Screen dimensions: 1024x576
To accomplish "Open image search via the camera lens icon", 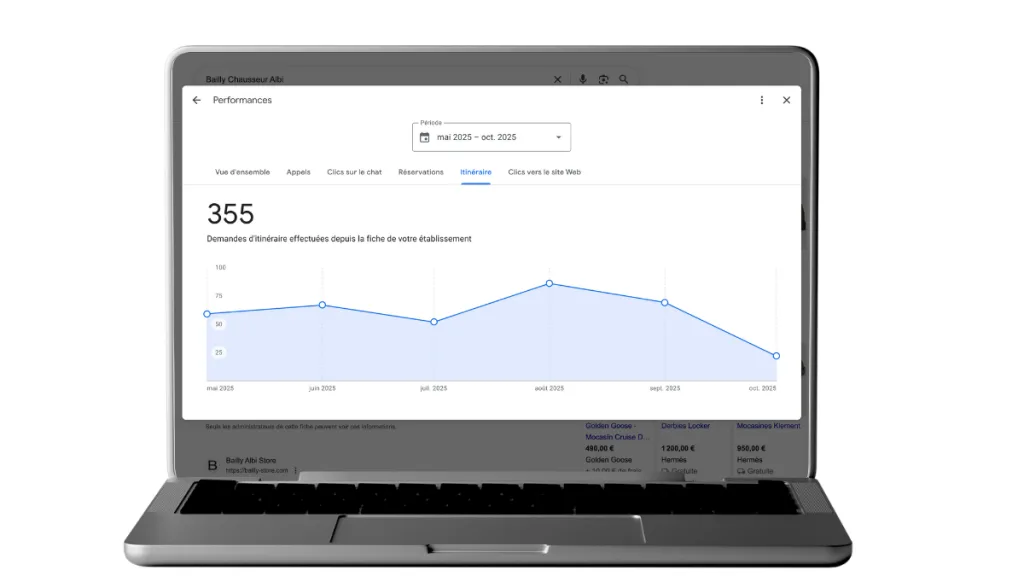I will [x=603, y=79].
